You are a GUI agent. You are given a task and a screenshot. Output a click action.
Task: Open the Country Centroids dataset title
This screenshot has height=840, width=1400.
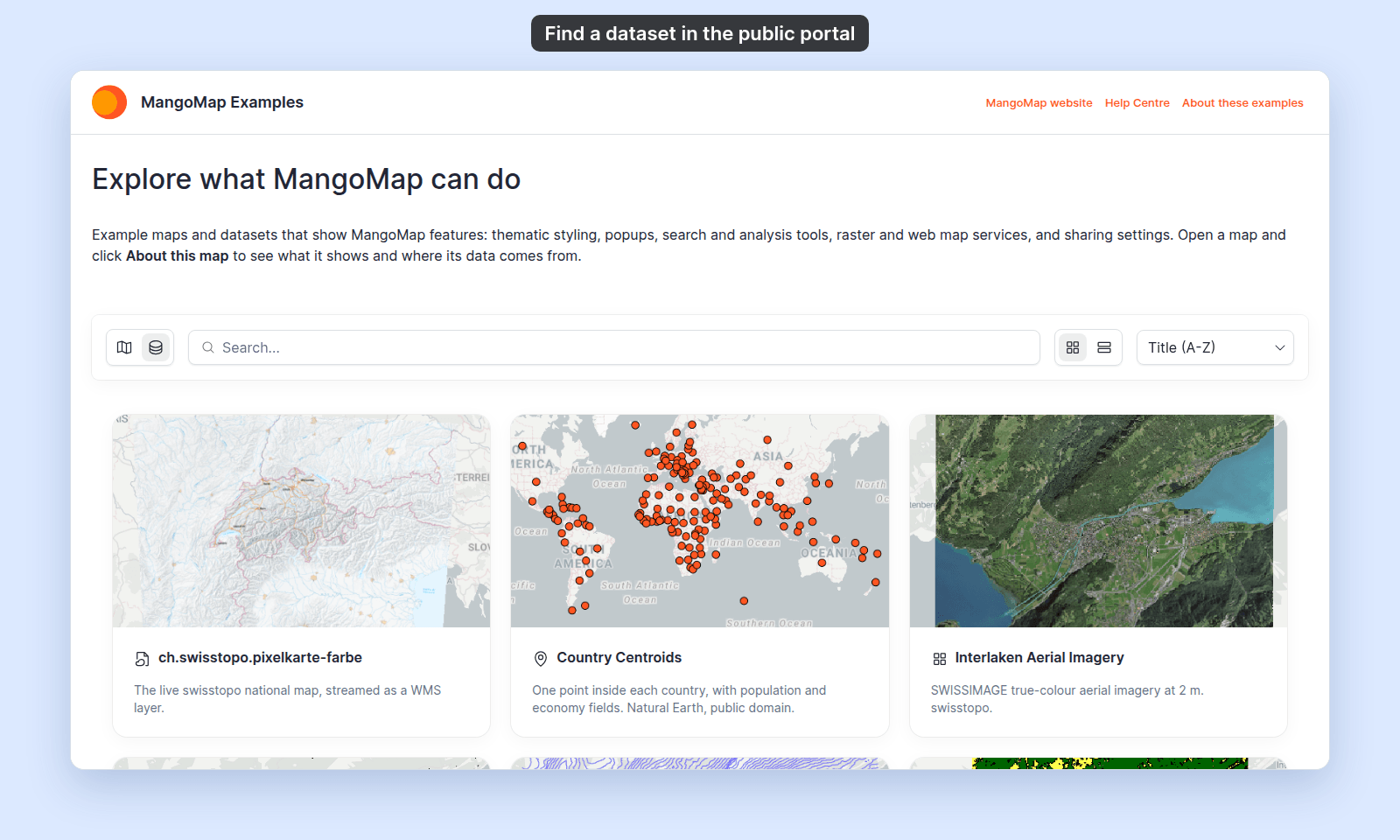click(619, 658)
